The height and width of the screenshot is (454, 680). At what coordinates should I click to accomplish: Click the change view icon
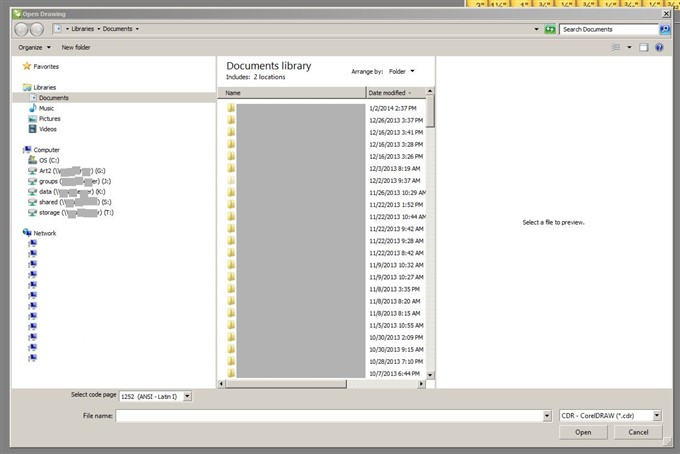615,47
